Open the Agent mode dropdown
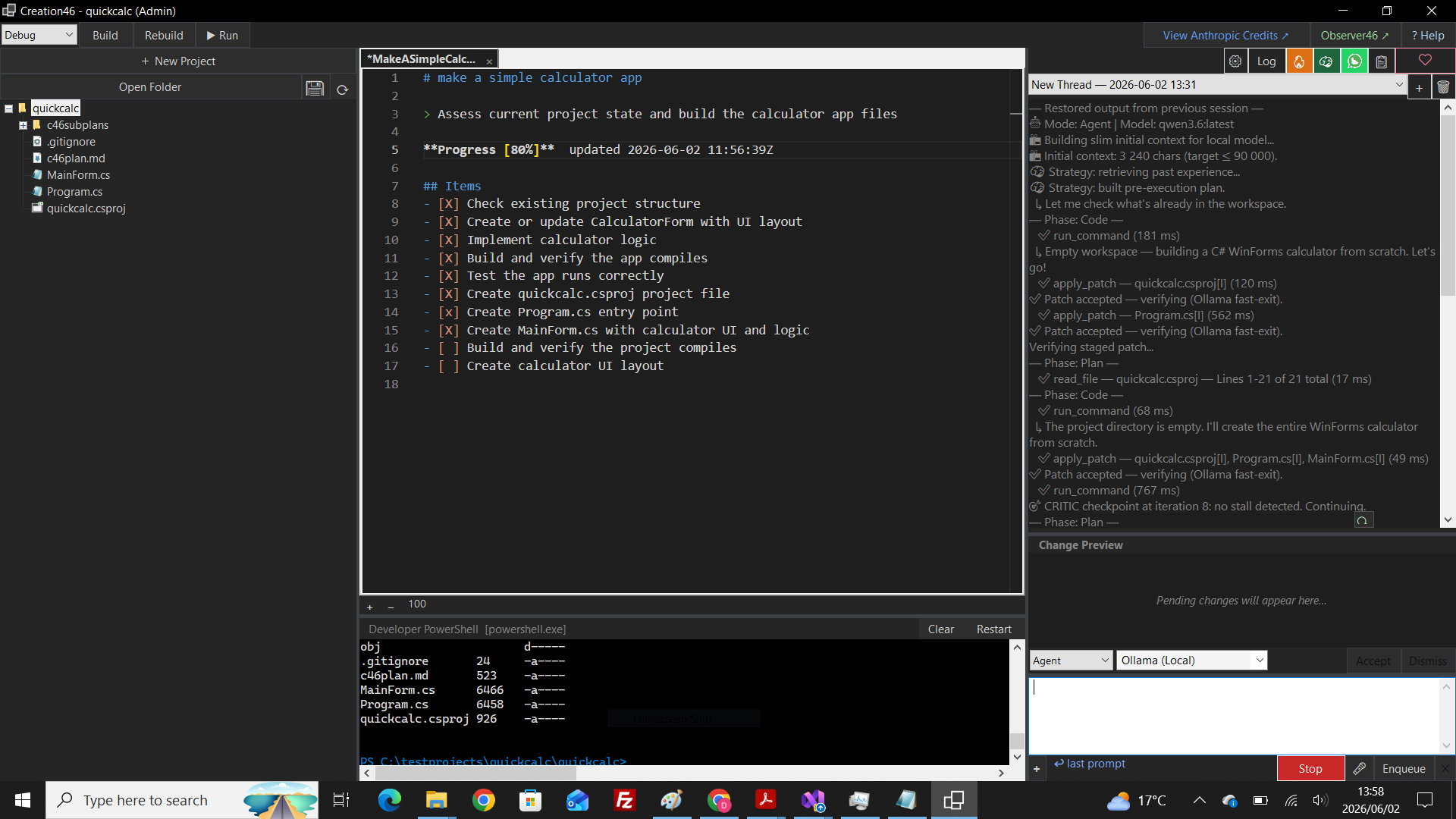The image size is (1456, 819). point(1071,661)
